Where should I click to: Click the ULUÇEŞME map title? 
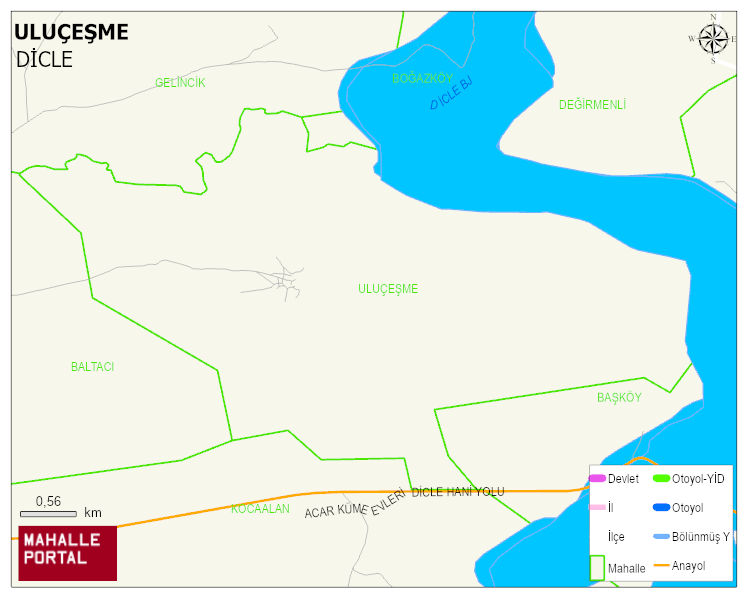click(x=71, y=32)
